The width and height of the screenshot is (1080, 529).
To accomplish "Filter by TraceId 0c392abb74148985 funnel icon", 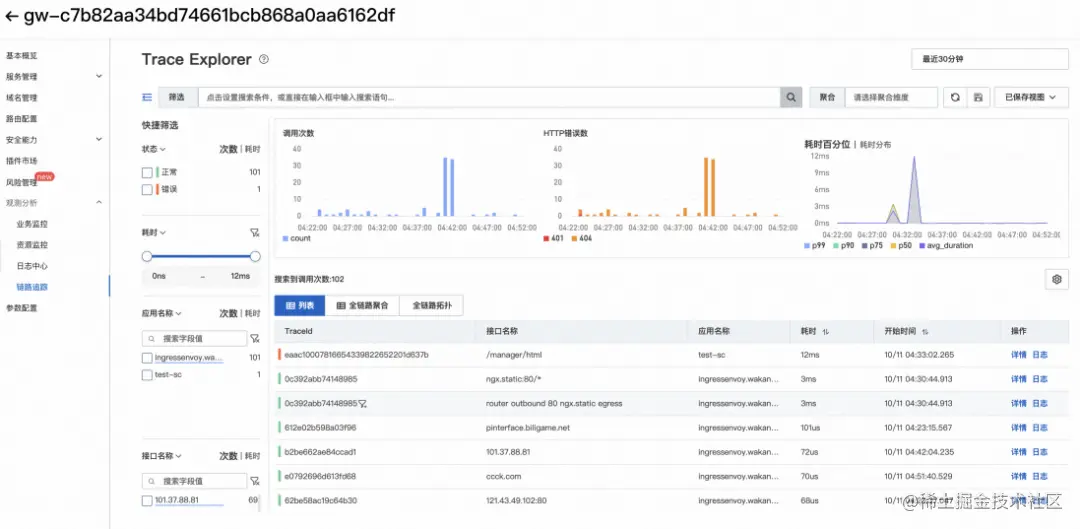I will [x=362, y=404].
